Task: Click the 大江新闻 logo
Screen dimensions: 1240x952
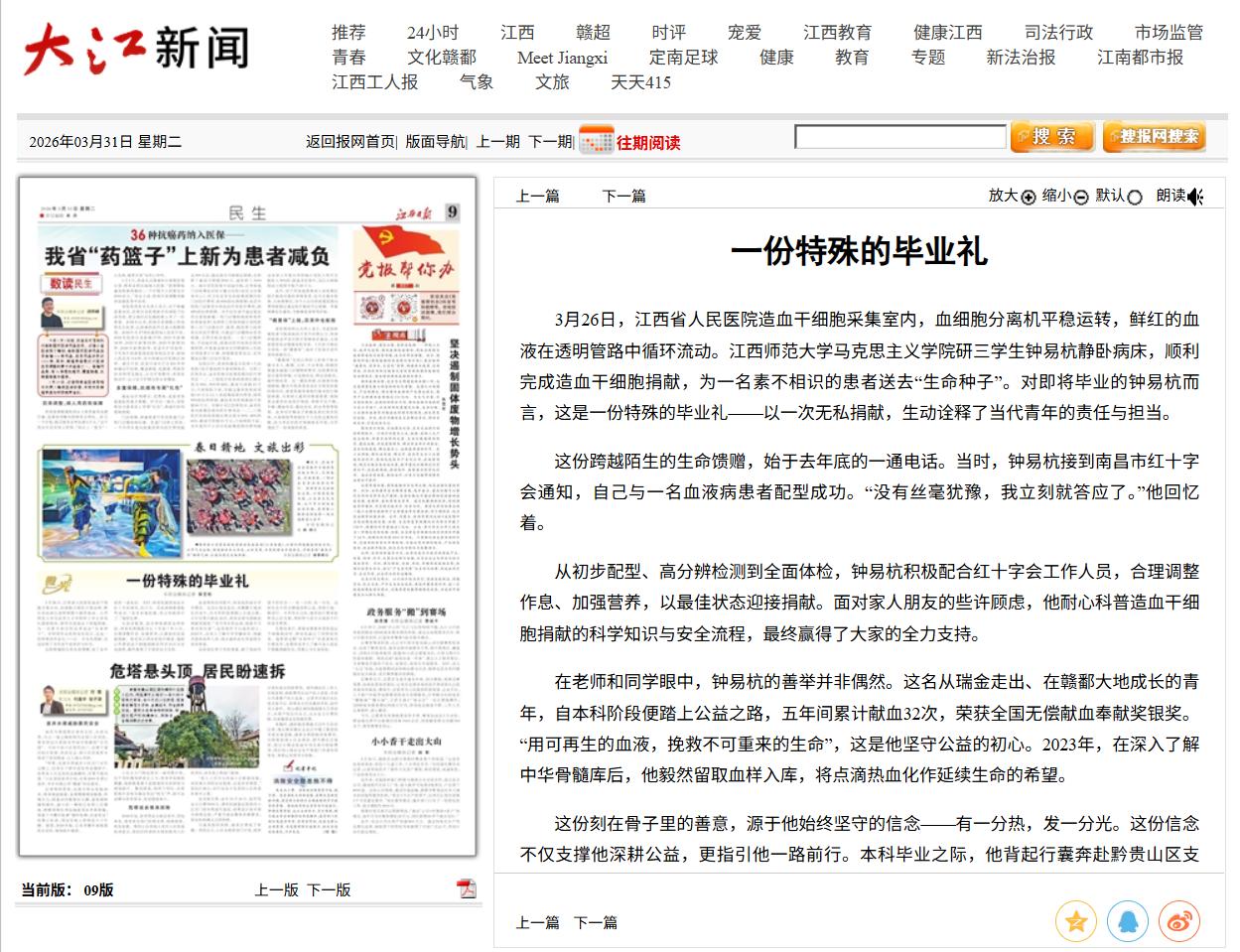Action: [x=136, y=50]
